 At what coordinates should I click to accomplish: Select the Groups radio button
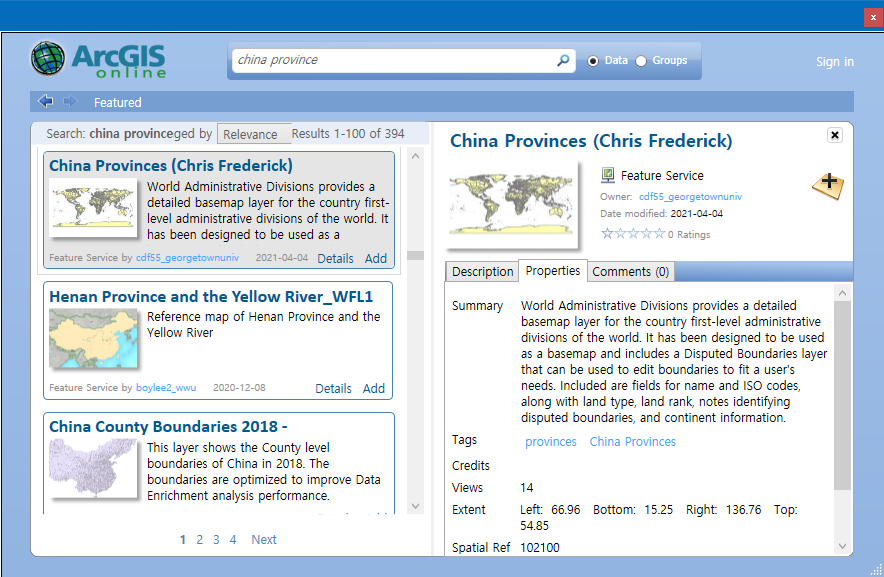click(641, 61)
